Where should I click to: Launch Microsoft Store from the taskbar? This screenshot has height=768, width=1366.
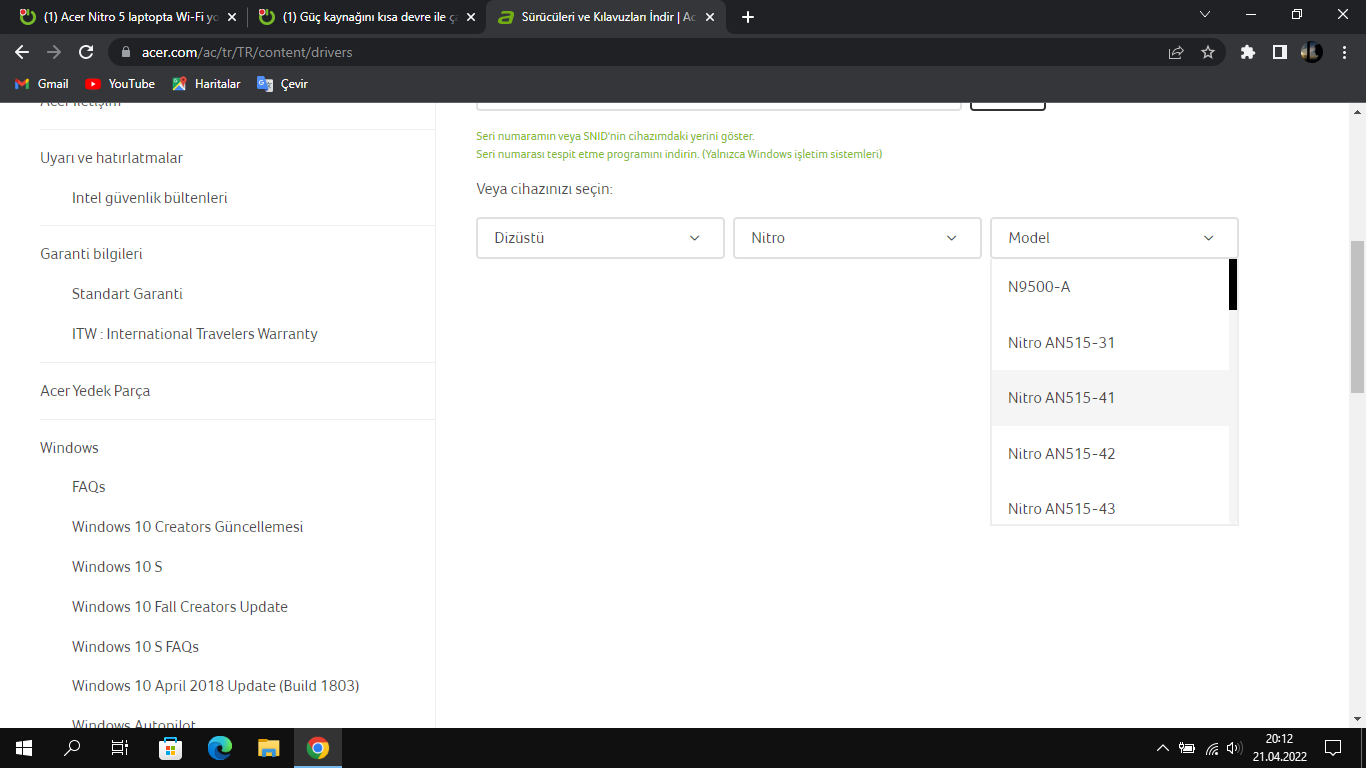(171, 748)
